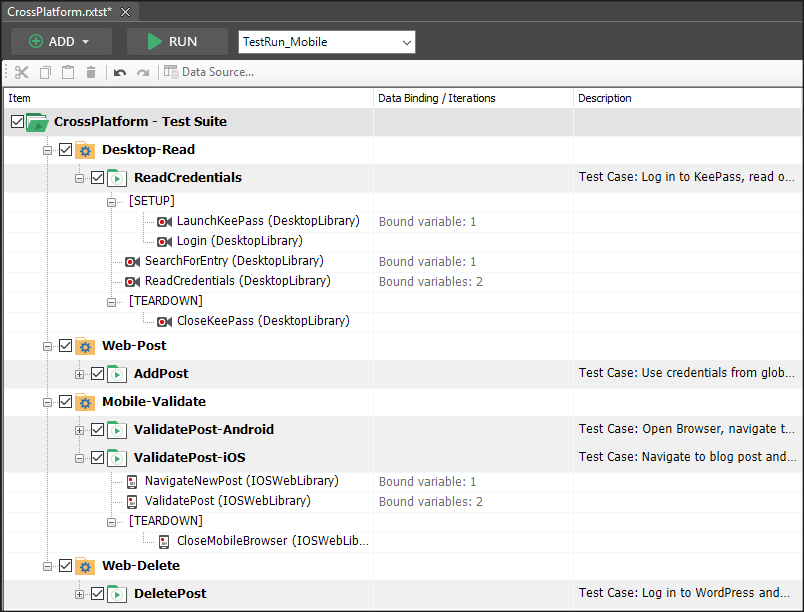Screen dimensions: 804x612
Task: Click the Undo arrow icon
Action: 119,72
